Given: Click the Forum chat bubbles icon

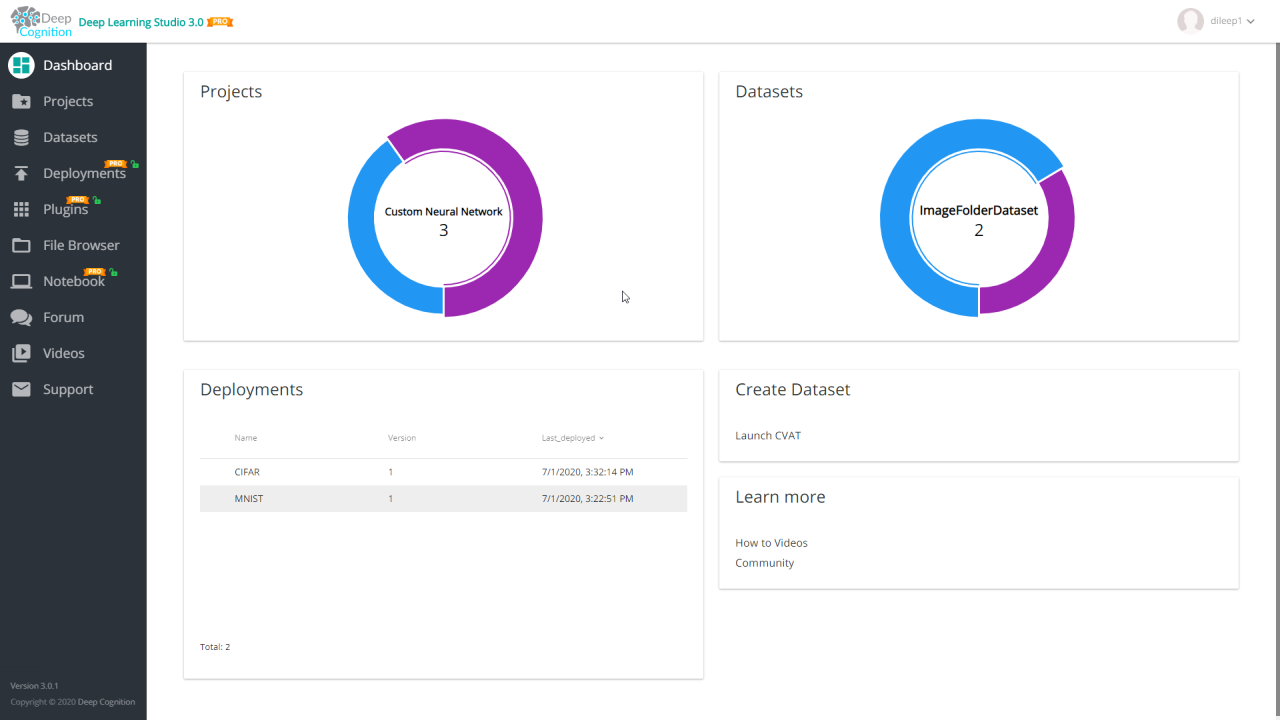Looking at the screenshot, I should [21, 317].
